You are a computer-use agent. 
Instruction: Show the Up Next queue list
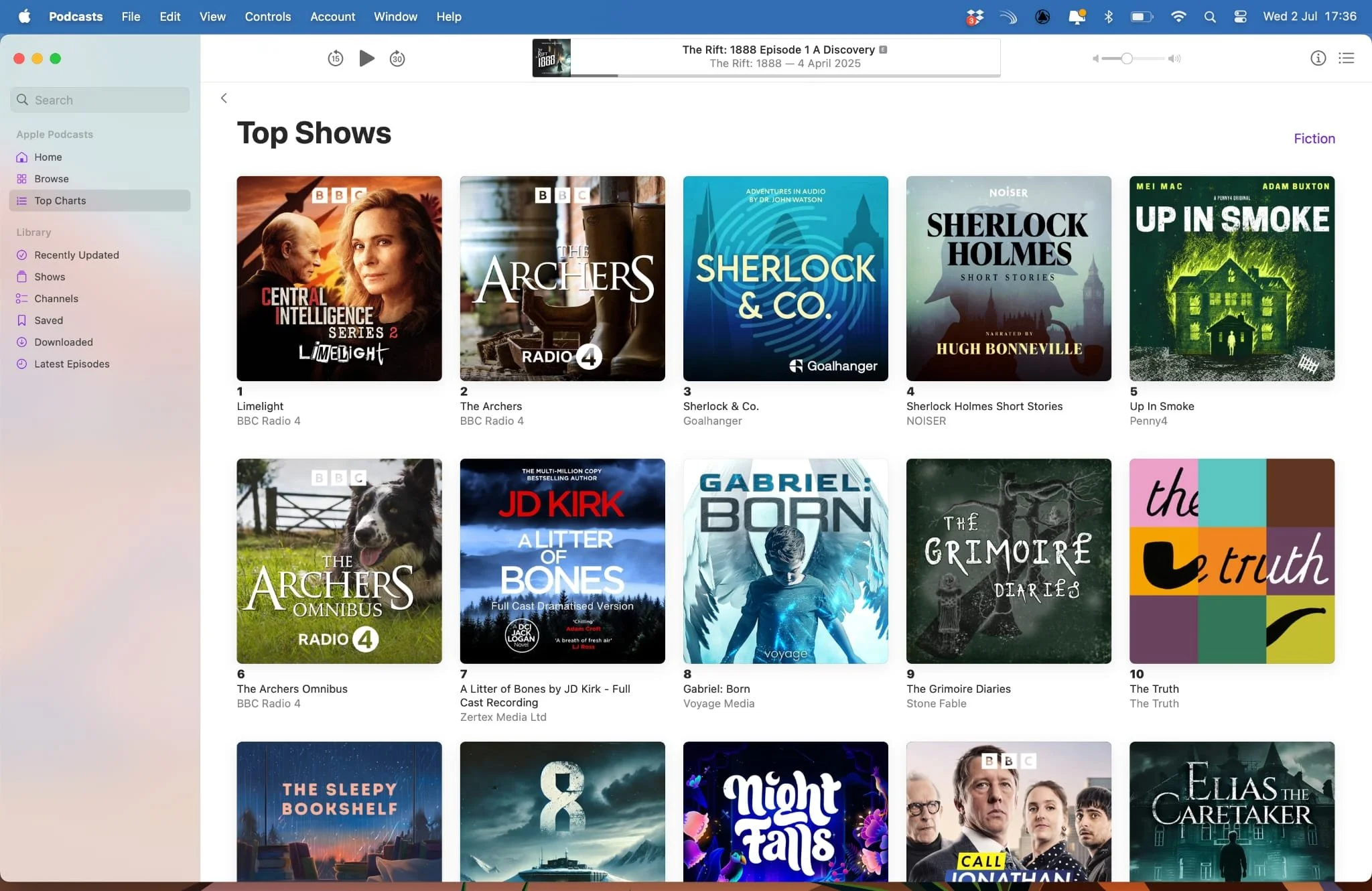[x=1347, y=58]
